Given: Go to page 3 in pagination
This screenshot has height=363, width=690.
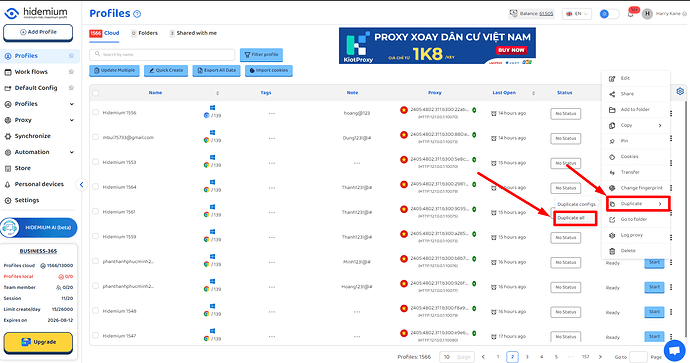Looking at the screenshot, I should coord(527,357).
